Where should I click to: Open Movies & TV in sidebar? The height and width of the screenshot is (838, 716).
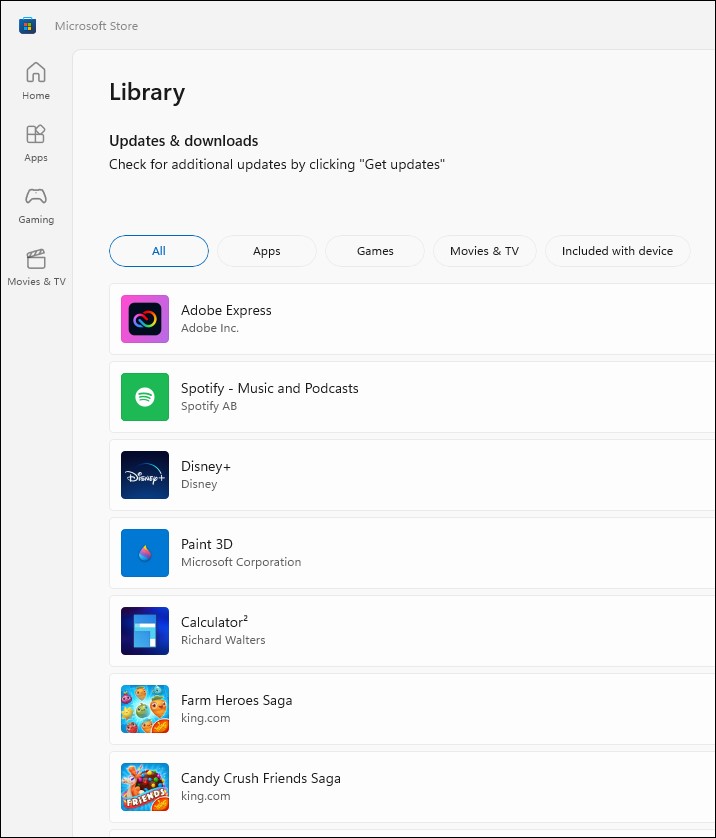click(36, 267)
